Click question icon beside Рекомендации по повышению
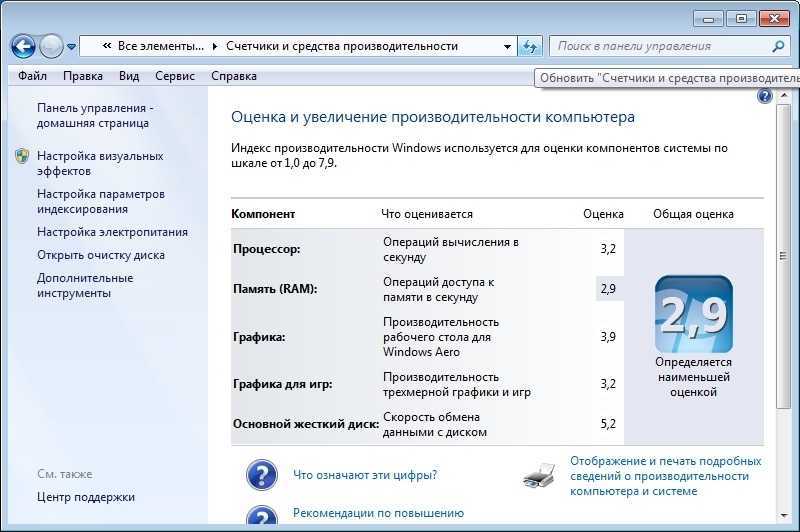Image resolution: width=800 pixels, height=532 pixels. pos(262,514)
